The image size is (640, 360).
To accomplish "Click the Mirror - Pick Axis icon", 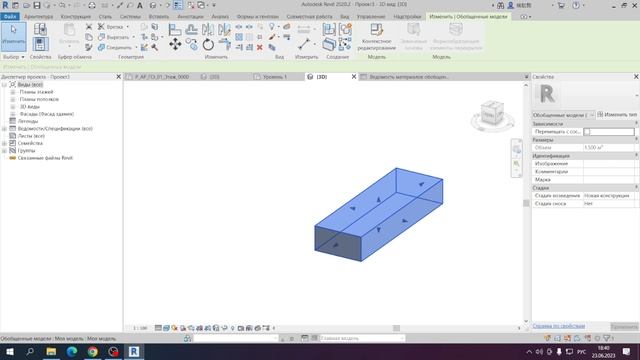I will tap(208, 29).
